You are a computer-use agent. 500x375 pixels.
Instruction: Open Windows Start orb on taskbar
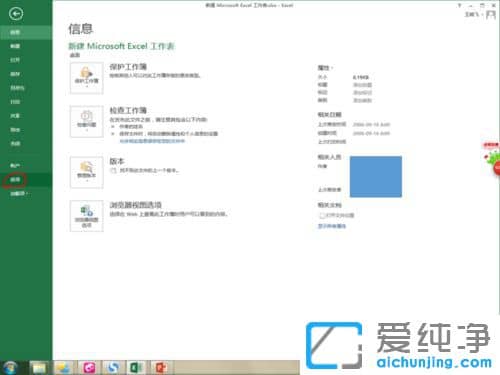click(9, 368)
